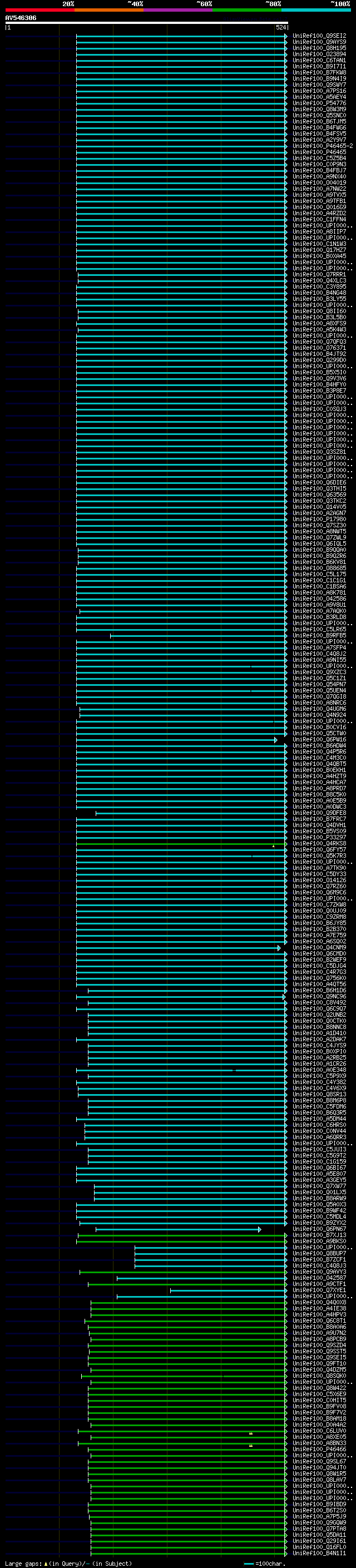Image resolution: width=356 pixels, height=1568 pixels.
Task: Click the green ~80% identity legend segment
Action: (247, 10)
